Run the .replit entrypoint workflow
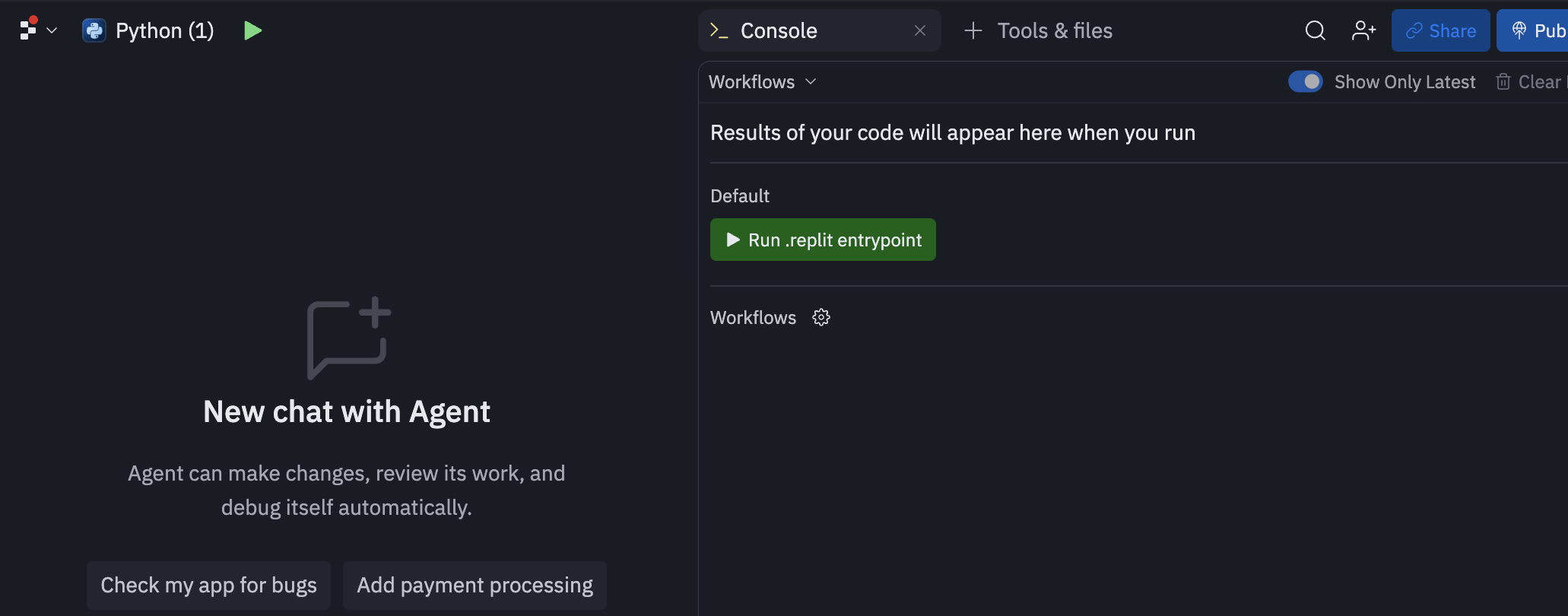This screenshot has width=1568, height=616. 823,240
